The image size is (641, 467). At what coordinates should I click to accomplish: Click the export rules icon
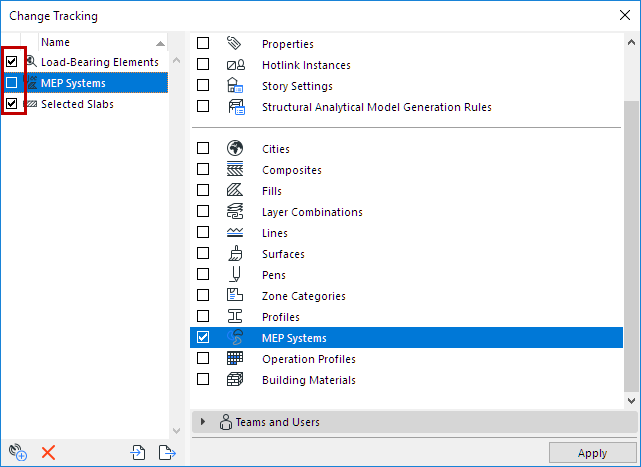(x=165, y=452)
